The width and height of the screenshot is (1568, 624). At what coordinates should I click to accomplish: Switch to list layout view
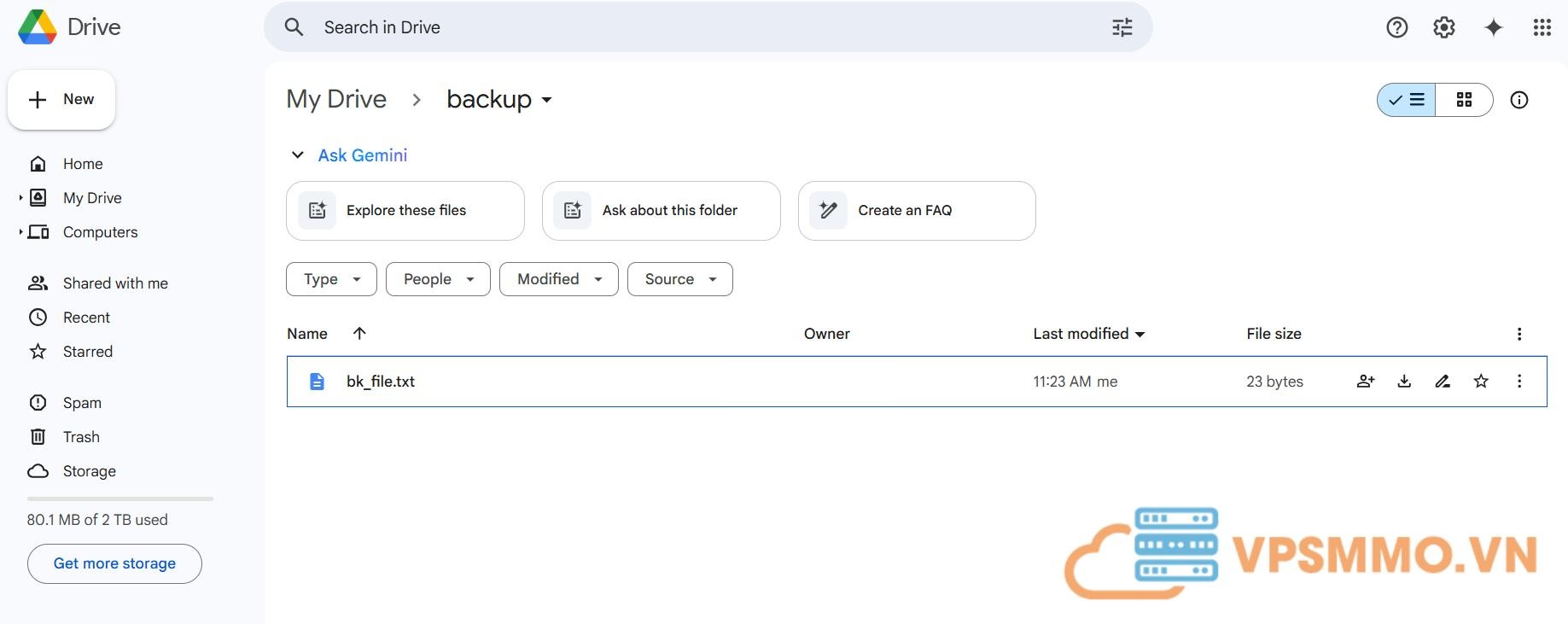pyautogui.click(x=1407, y=100)
